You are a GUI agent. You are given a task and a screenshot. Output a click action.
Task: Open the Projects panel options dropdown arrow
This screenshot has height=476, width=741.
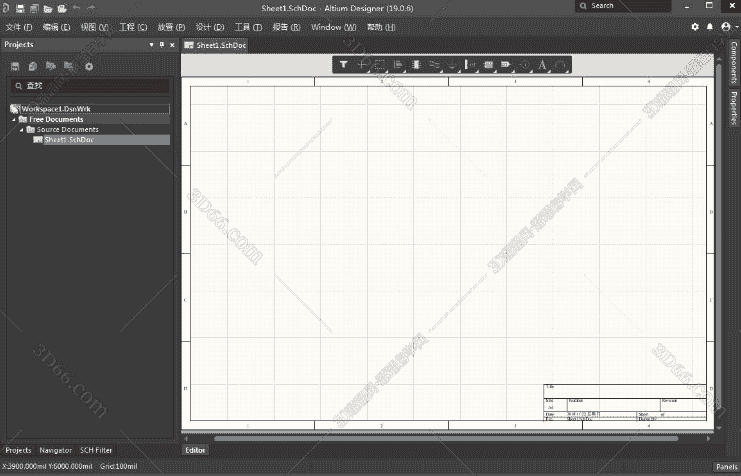coord(151,45)
